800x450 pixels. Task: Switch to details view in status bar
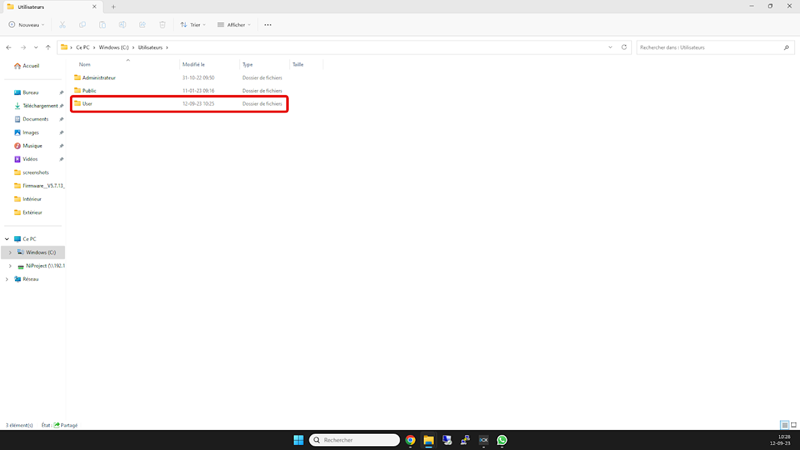point(784,425)
